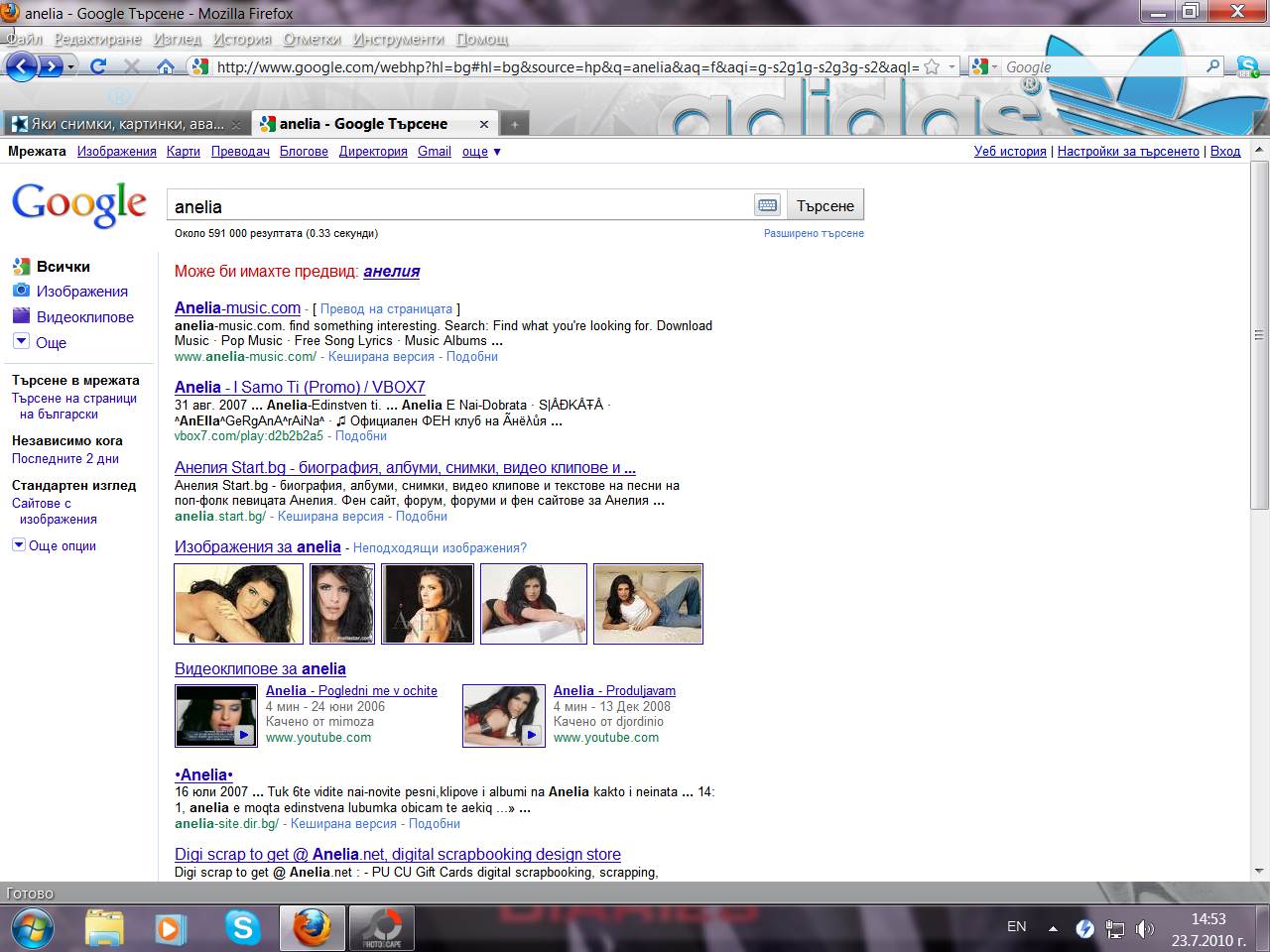Open the first image result thumbnail

point(238,604)
